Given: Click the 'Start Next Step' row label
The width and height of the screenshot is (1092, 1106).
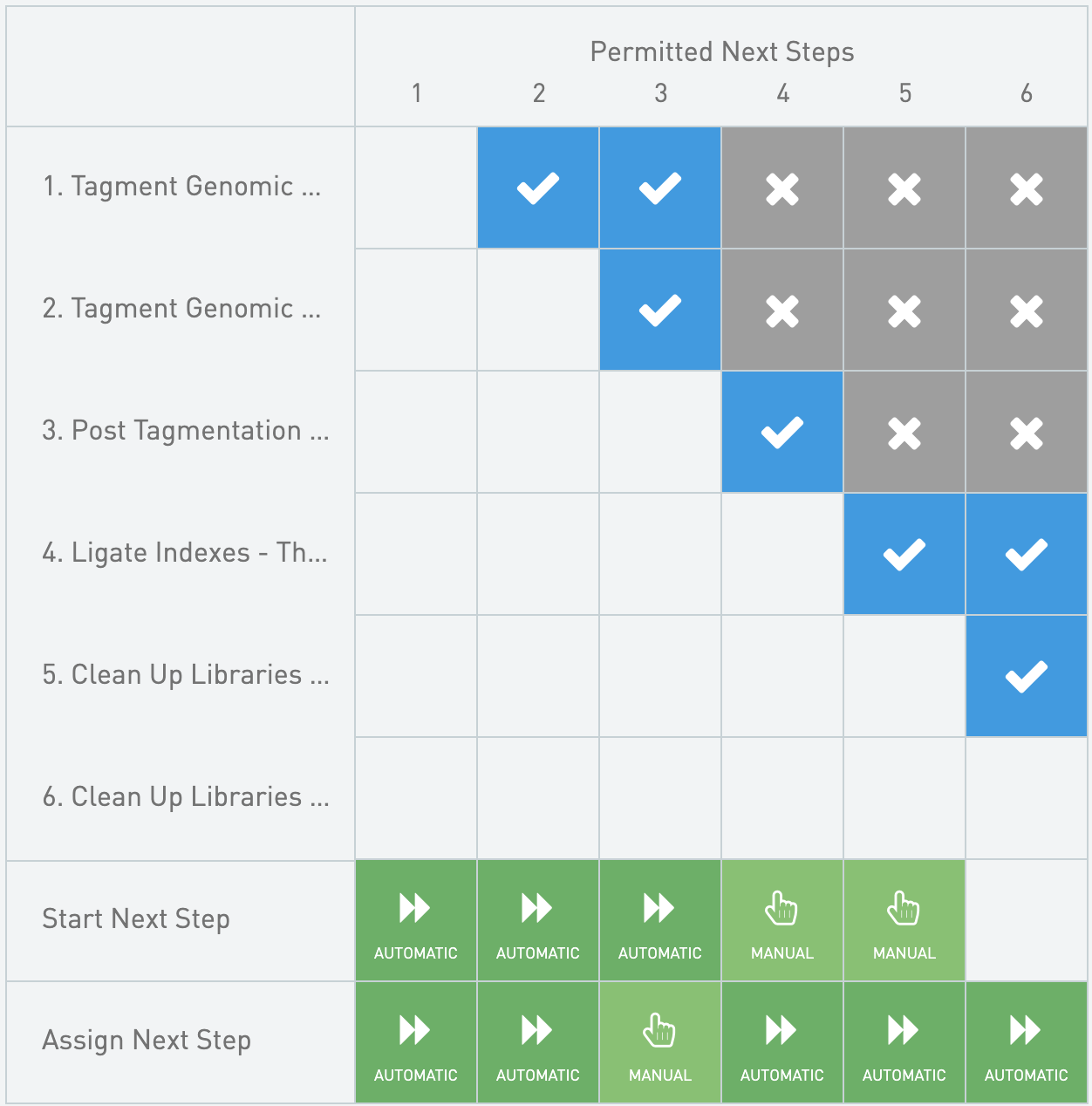Looking at the screenshot, I should (x=136, y=919).
